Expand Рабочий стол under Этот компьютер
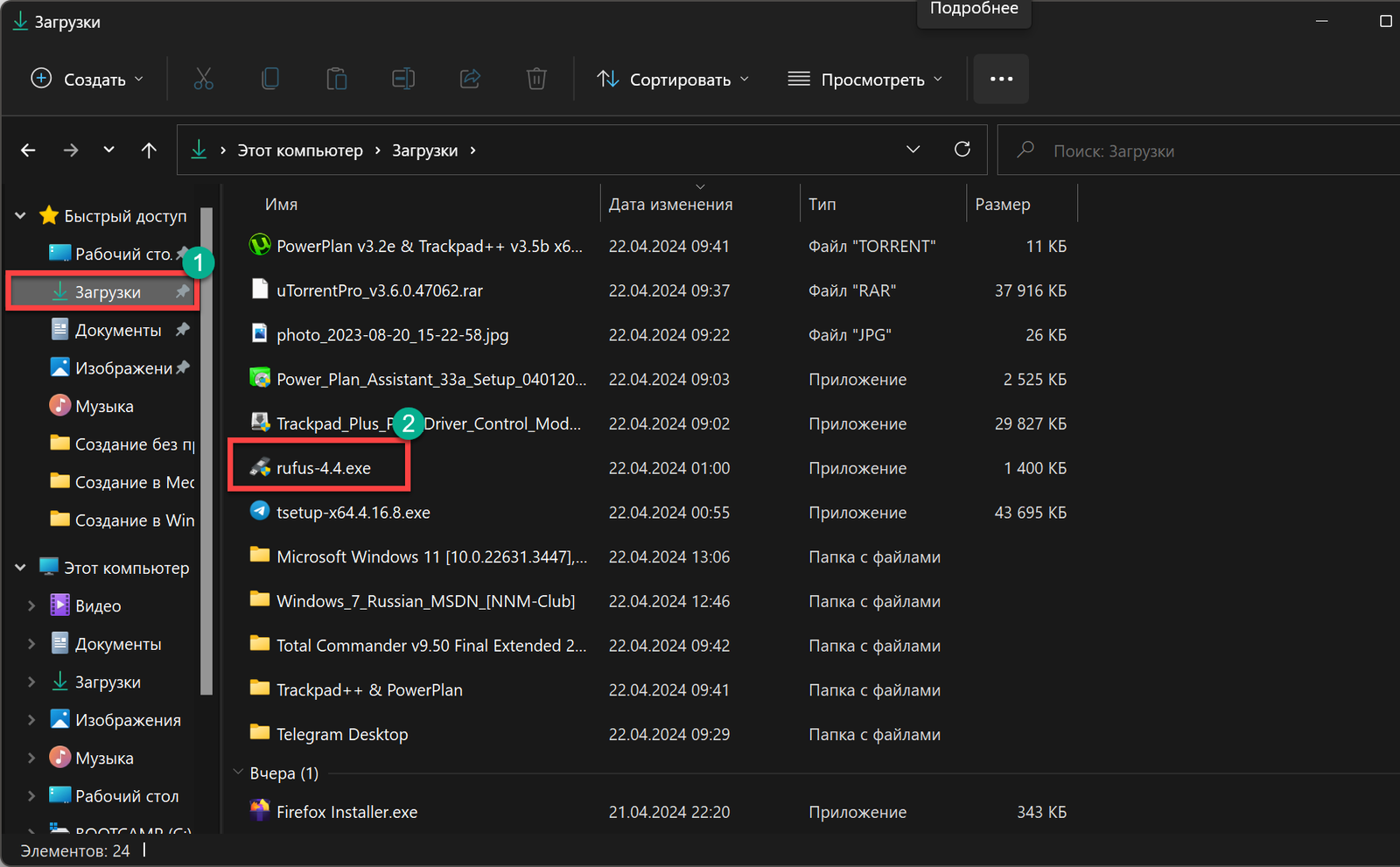 (x=31, y=796)
